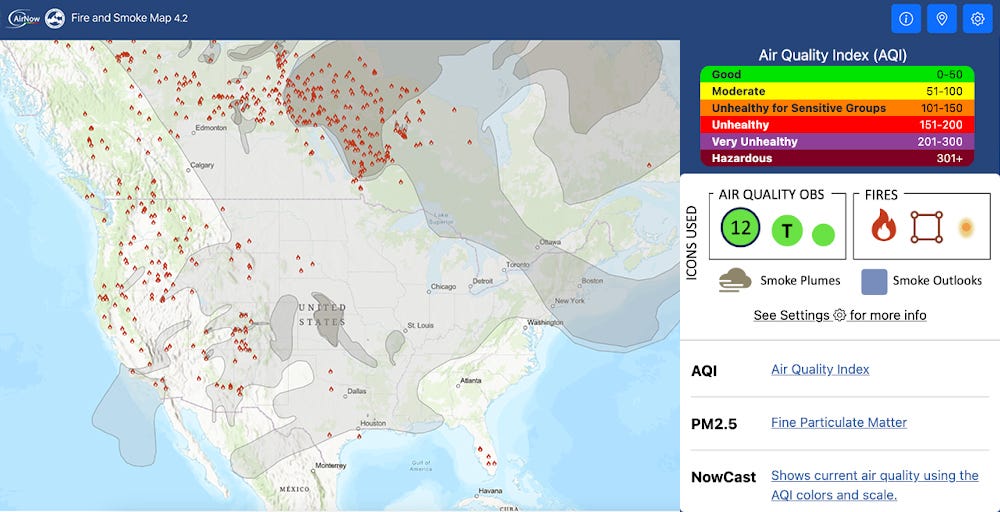Click the AirNow logo
This screenshot has height=512, width=1000.
pyautogui.click(x=23, y=18)
